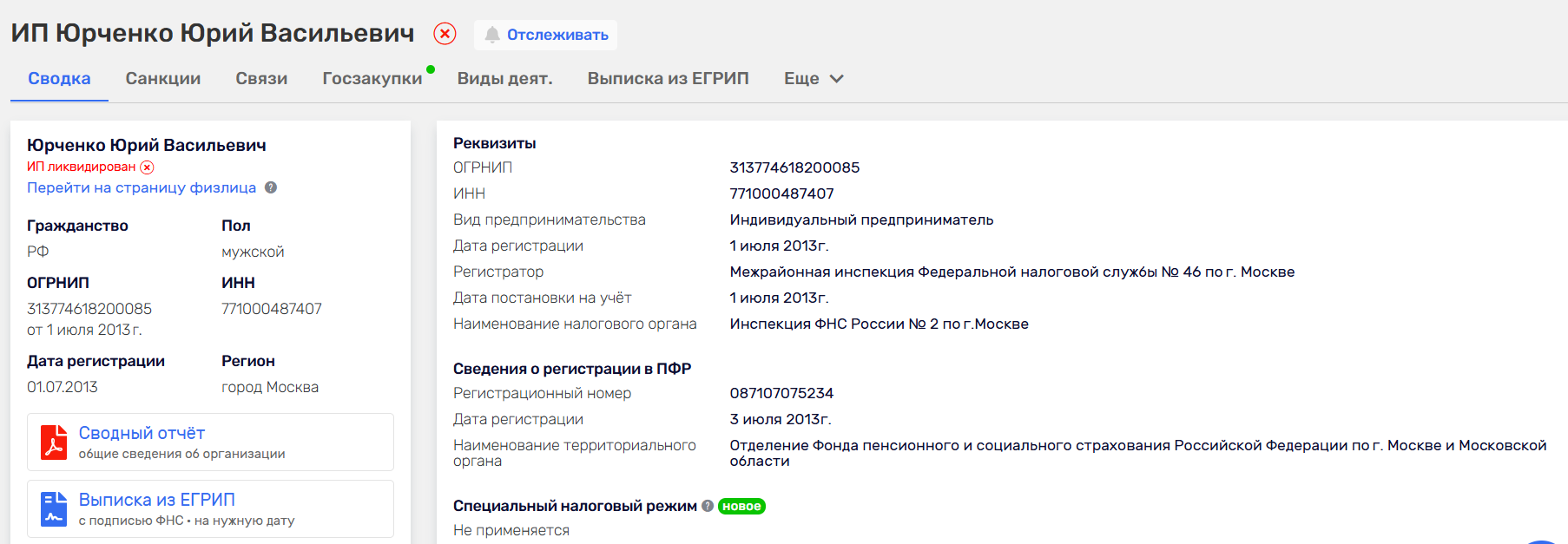
Task: Open the Выписка из ЕГРИП tab in the top navigation
Action: point(668,78)
